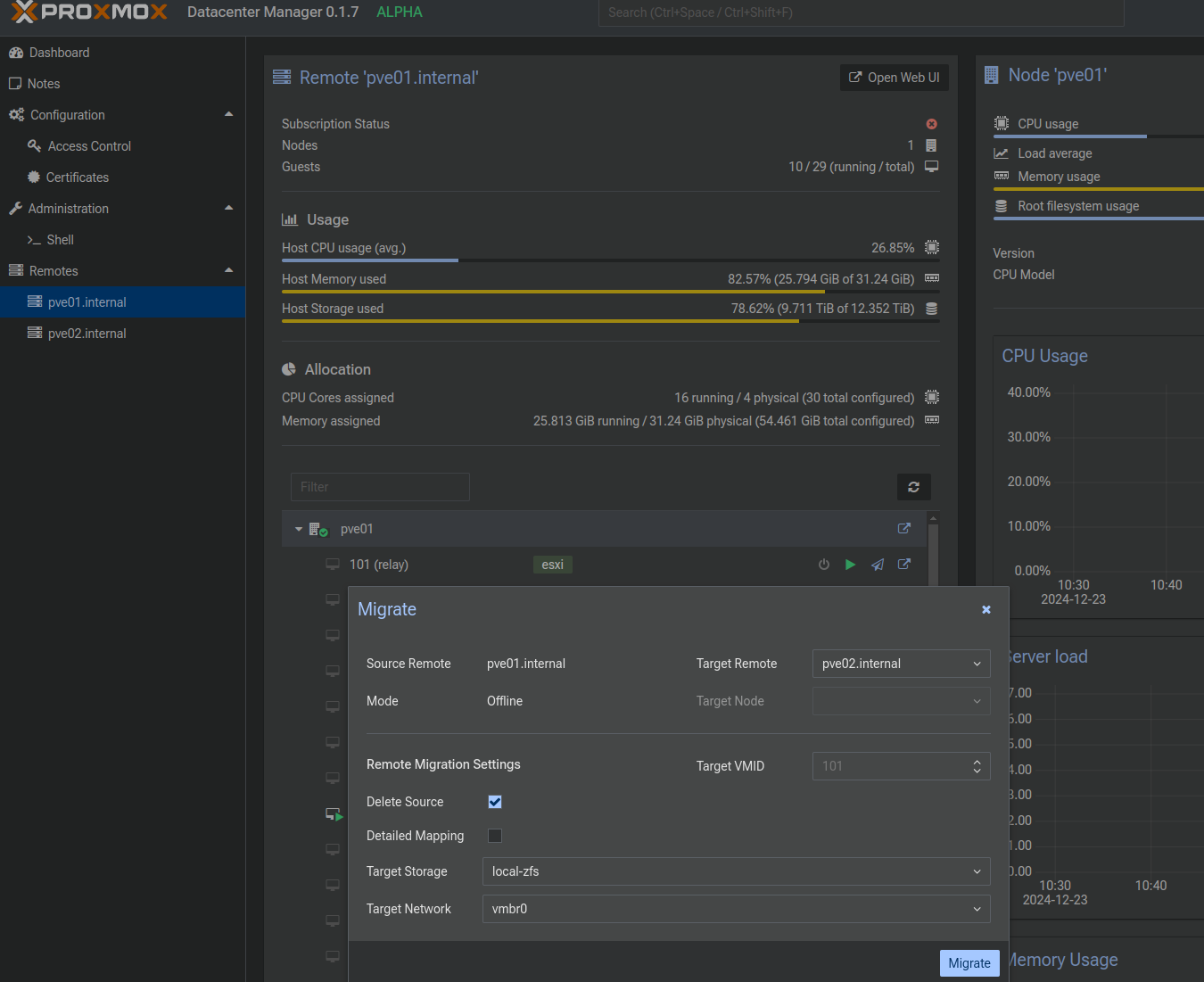Viewport: 1204px width, 982px height.
Task: Click the Host Storage used database icon
Action: click(932, 309)
